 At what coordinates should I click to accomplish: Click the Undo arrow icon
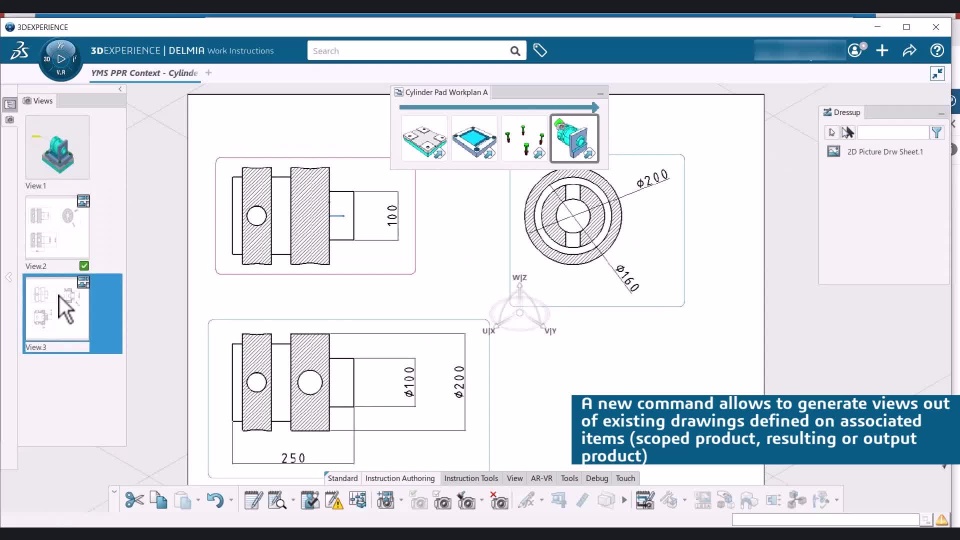point(215,500)
